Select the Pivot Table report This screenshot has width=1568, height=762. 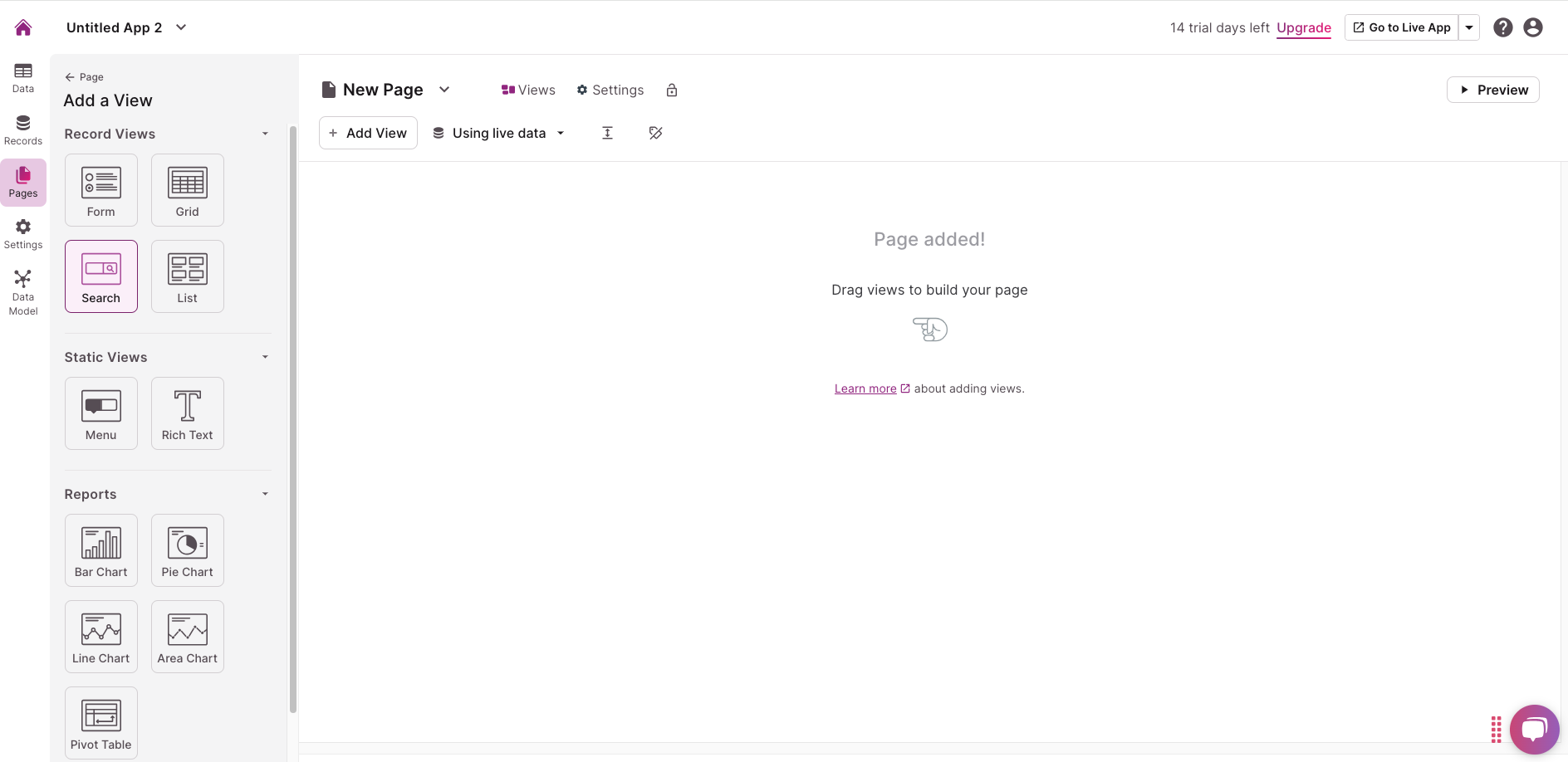click(101, 723)
